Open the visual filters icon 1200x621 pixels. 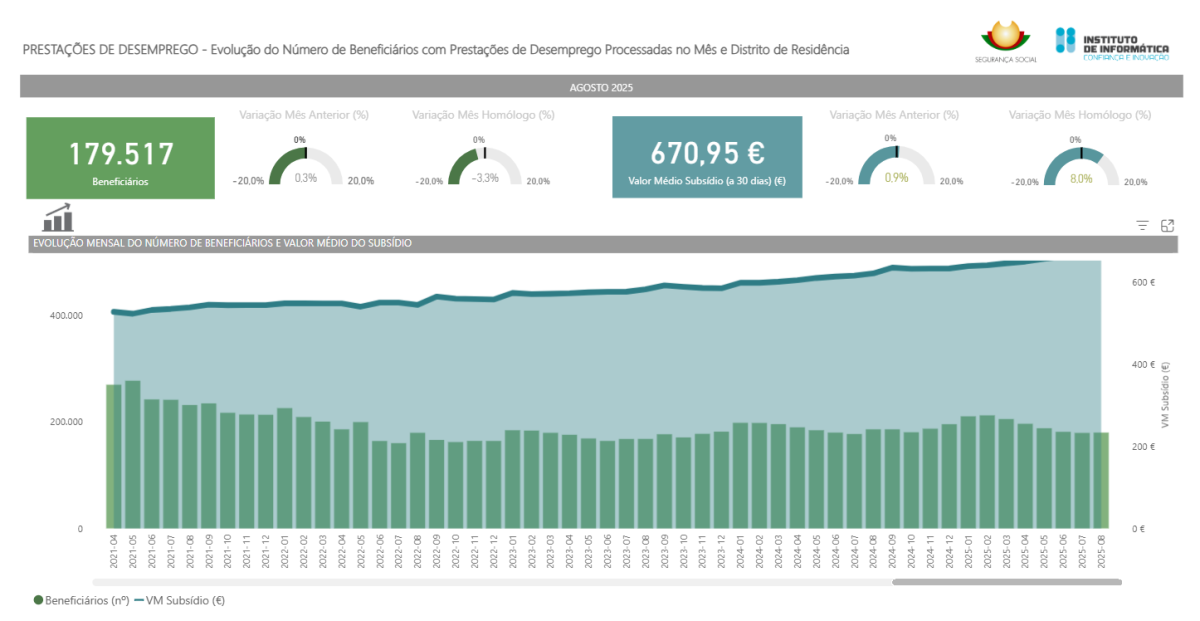click(1143, 226)
